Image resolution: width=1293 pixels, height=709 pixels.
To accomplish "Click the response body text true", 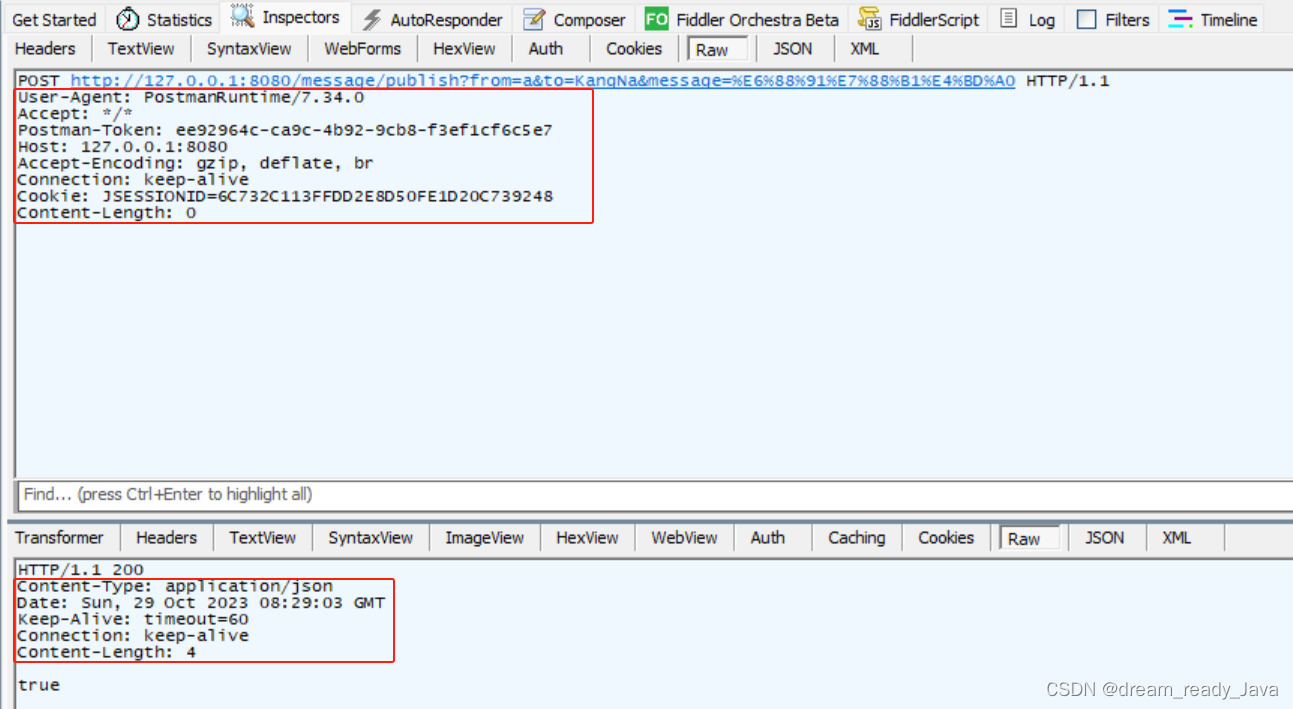I will [x=39, y=685].
